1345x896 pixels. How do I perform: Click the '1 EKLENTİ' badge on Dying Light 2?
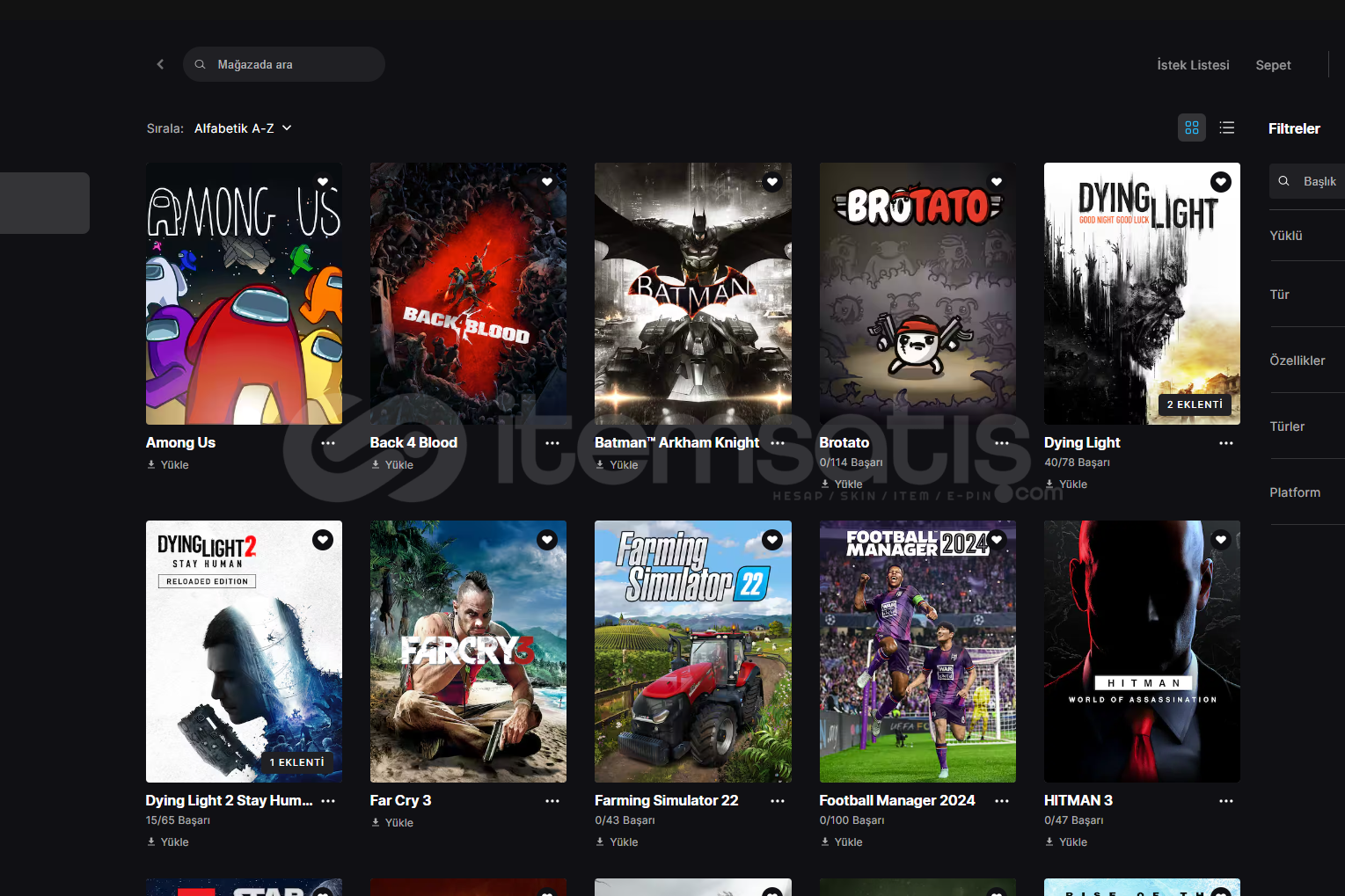pos(296,762)
